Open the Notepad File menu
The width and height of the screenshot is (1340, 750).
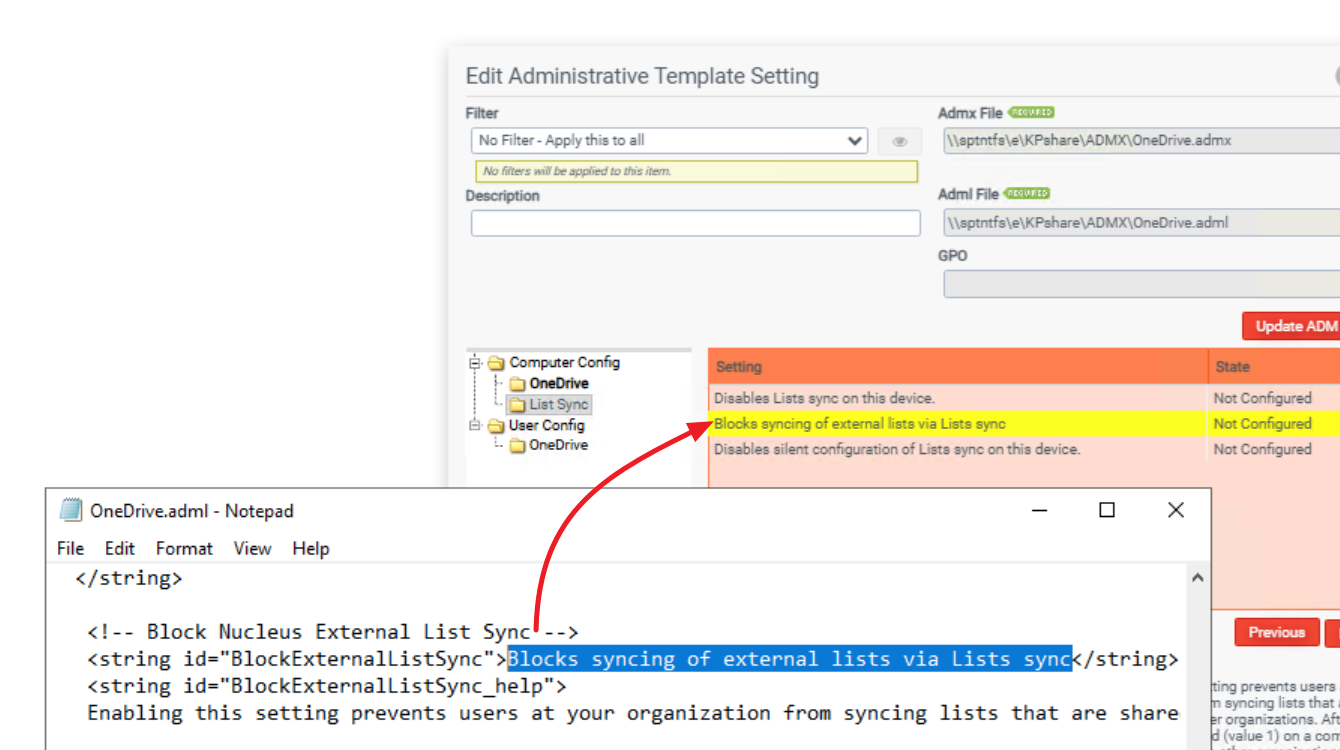coord(70,549)
